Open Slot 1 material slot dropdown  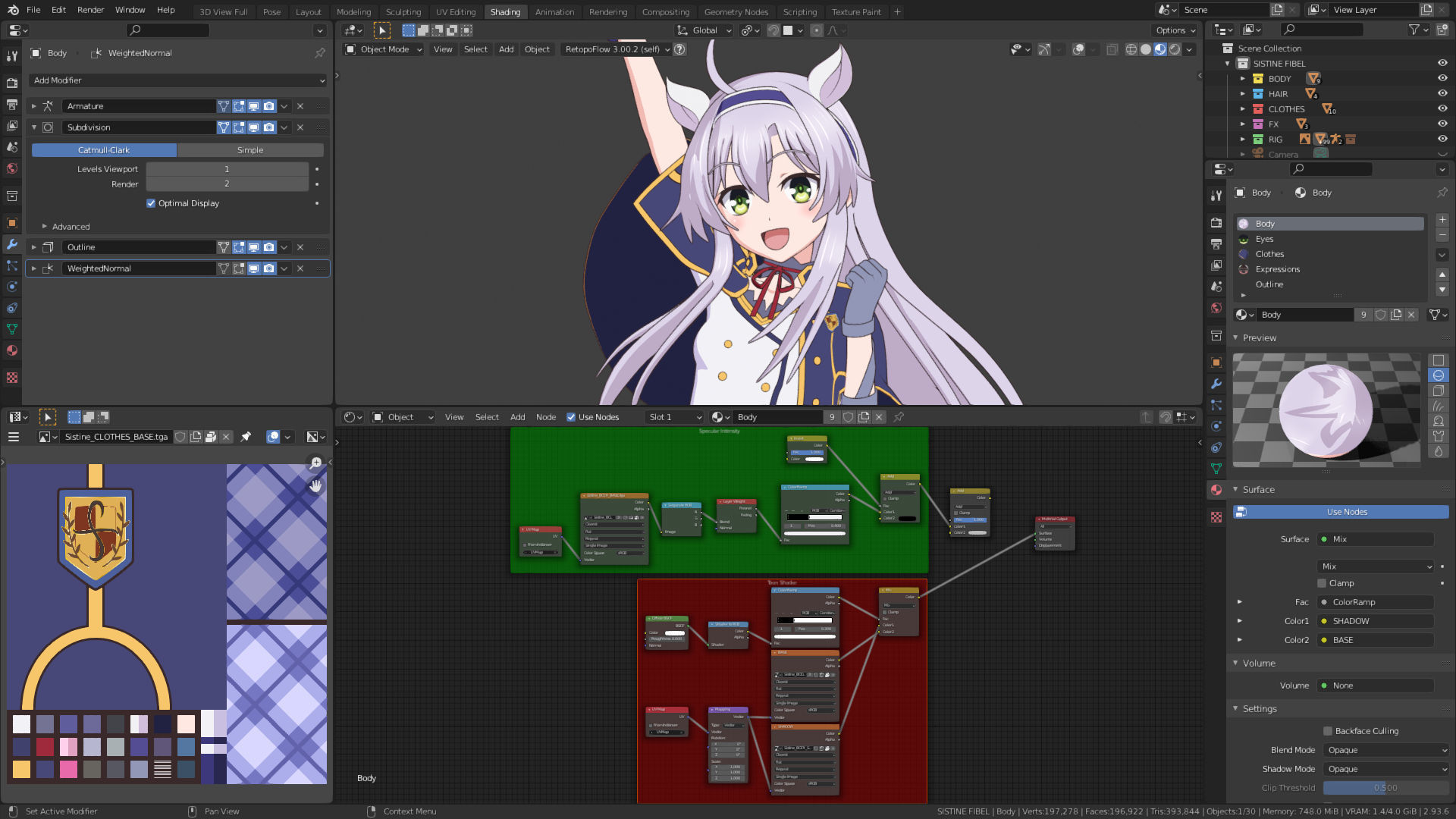pyautogui.click(x=675, y=417)
